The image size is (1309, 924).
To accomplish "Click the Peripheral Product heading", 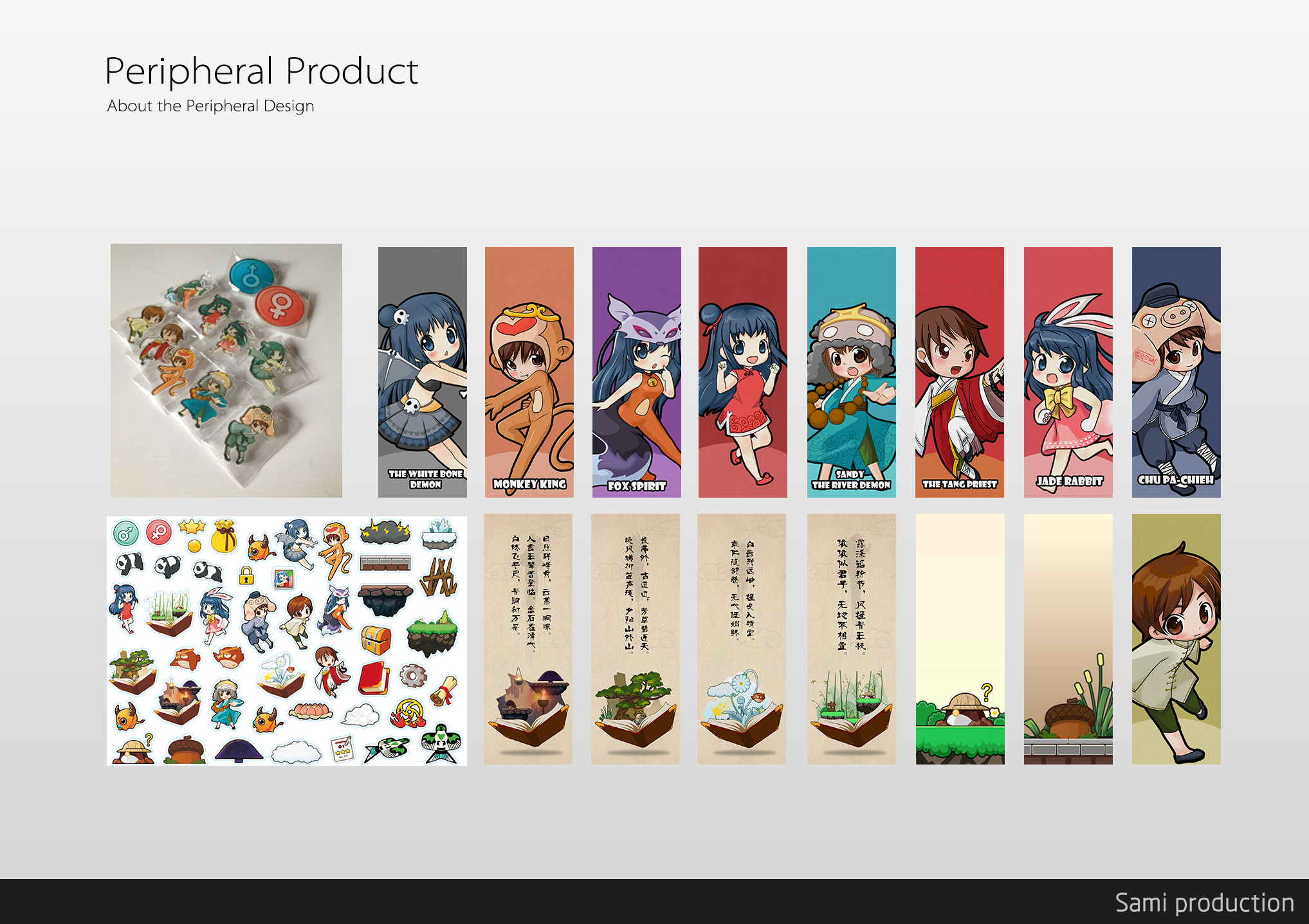I will click(x=261, y=71).
